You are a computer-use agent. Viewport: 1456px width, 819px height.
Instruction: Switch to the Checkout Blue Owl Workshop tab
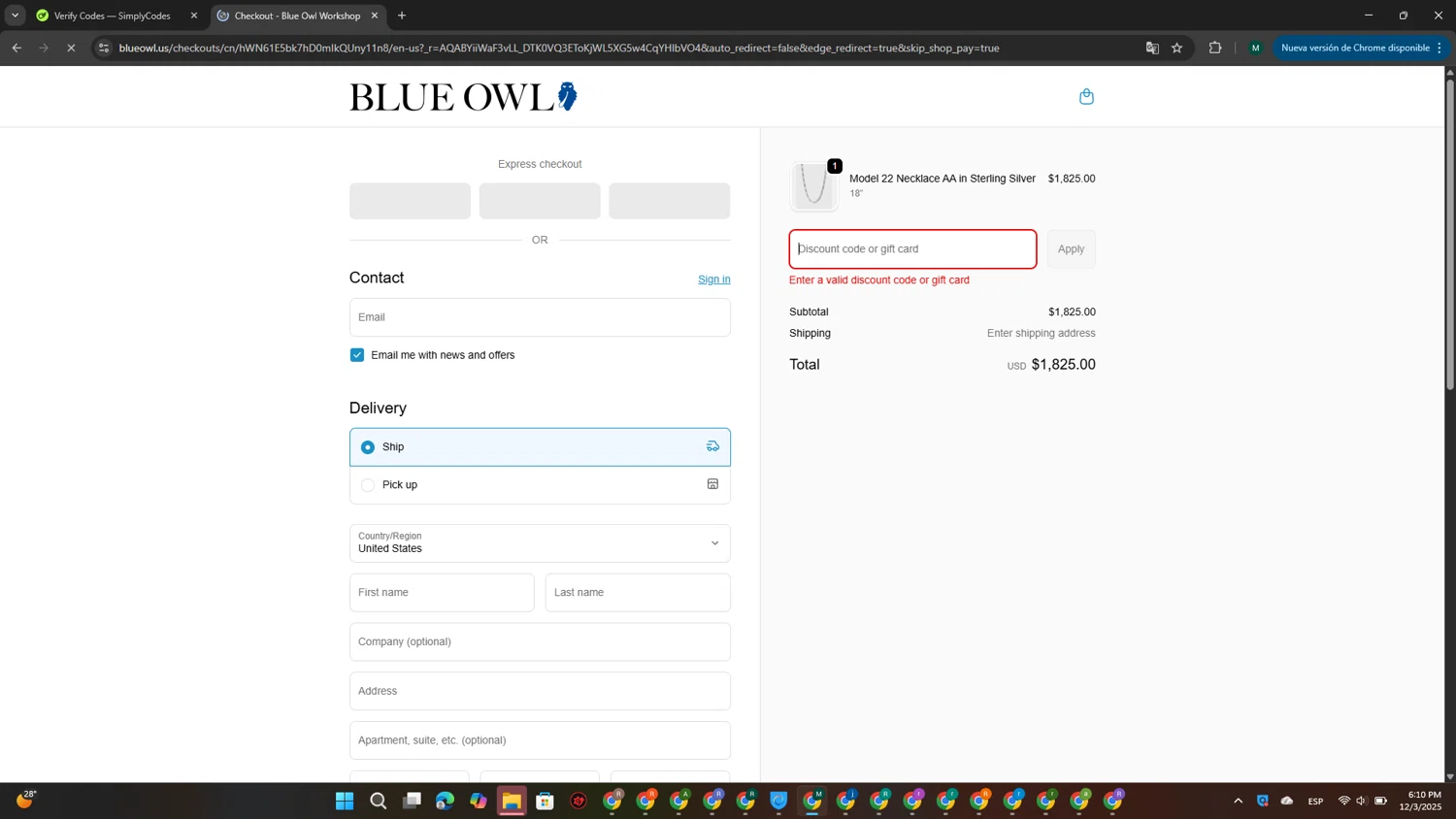click(x=297, y=16)
